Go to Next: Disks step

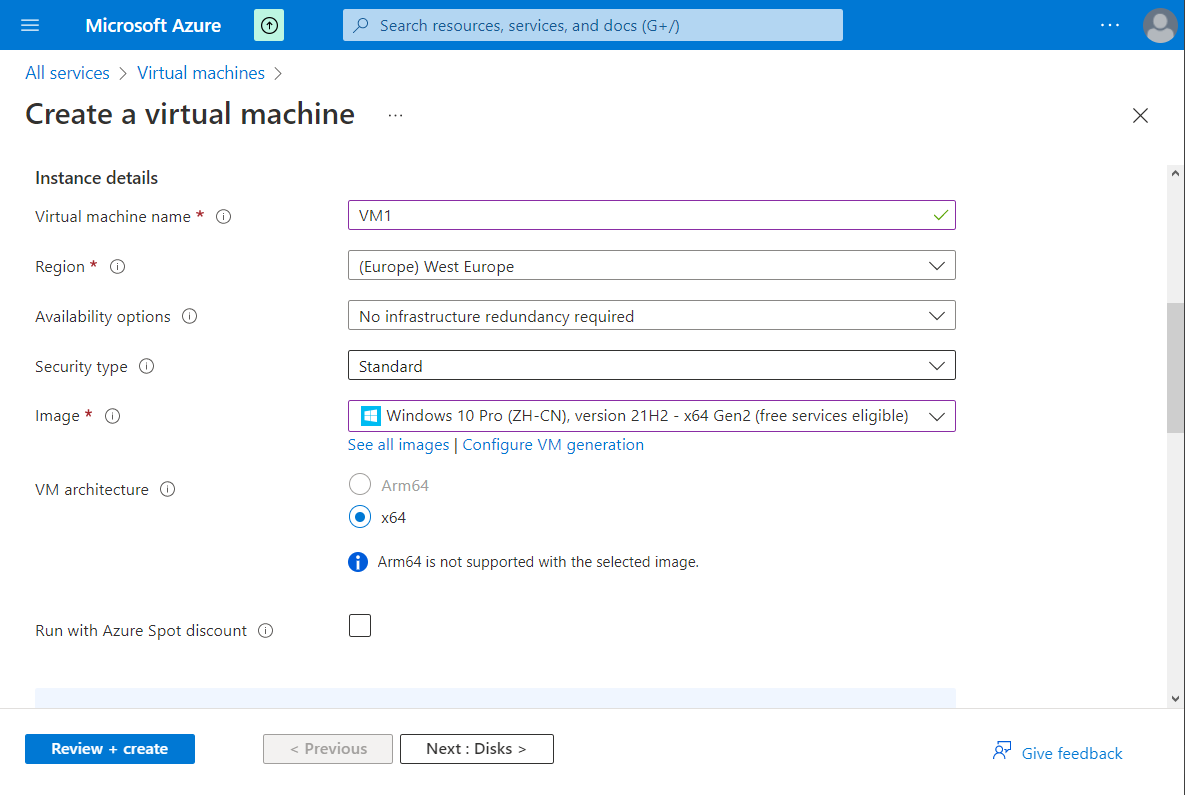[477, 749]
